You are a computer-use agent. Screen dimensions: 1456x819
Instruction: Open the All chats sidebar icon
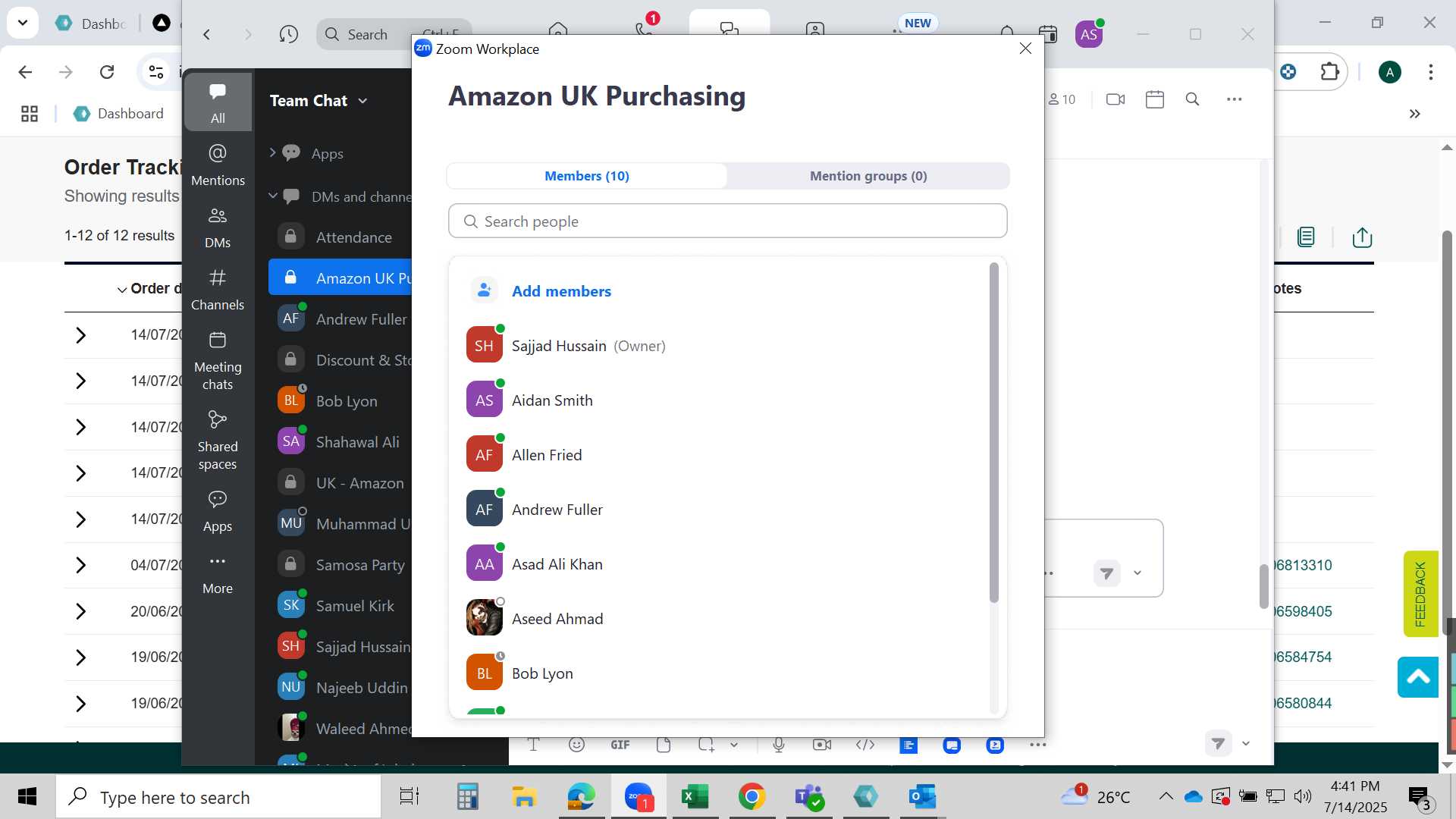coord(218,102)
